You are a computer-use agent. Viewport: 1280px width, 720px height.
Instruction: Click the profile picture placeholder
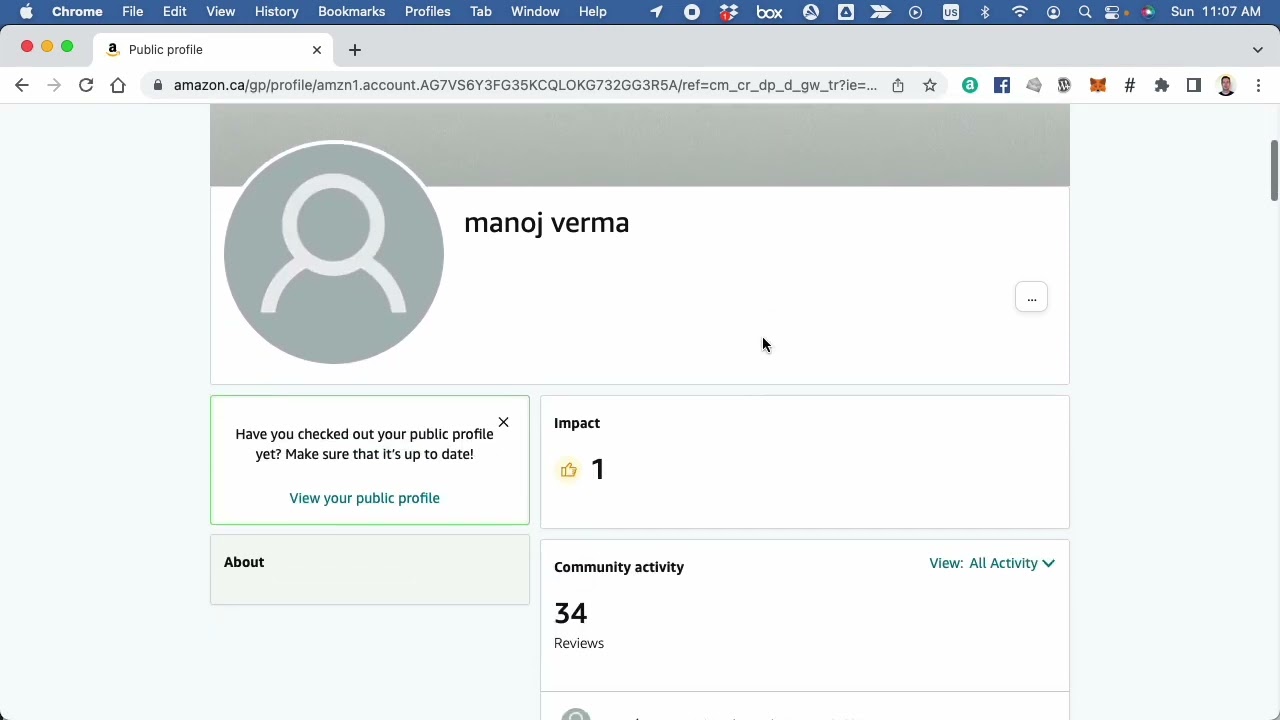[x=334, y=252]
